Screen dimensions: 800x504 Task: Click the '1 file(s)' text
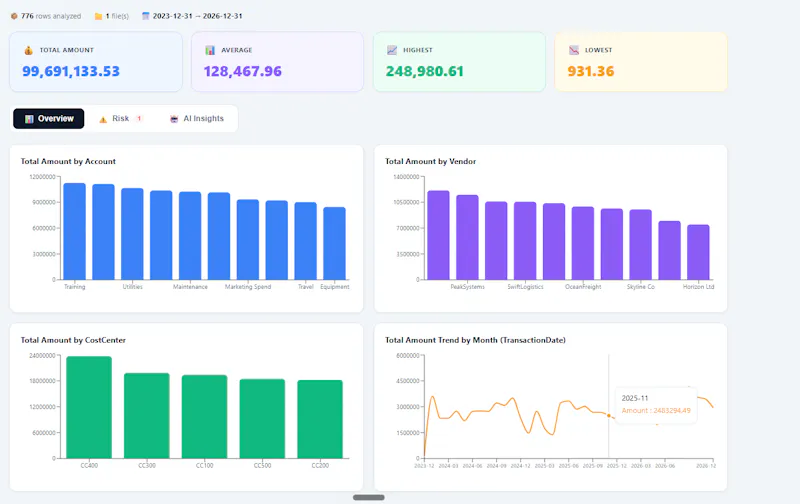pos(117,16)
